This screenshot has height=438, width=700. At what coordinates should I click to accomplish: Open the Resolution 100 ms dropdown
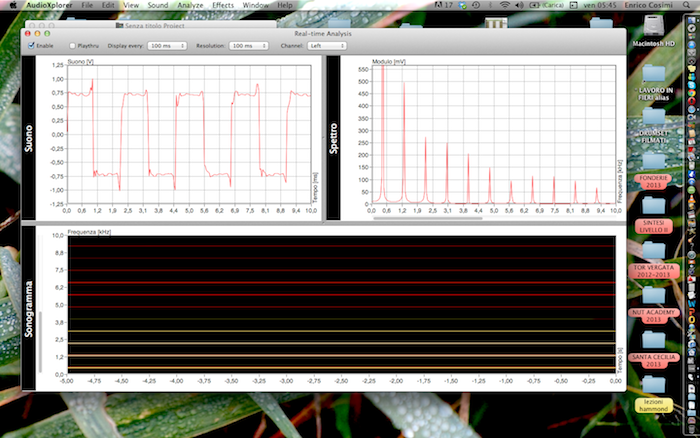coord(249,46)
